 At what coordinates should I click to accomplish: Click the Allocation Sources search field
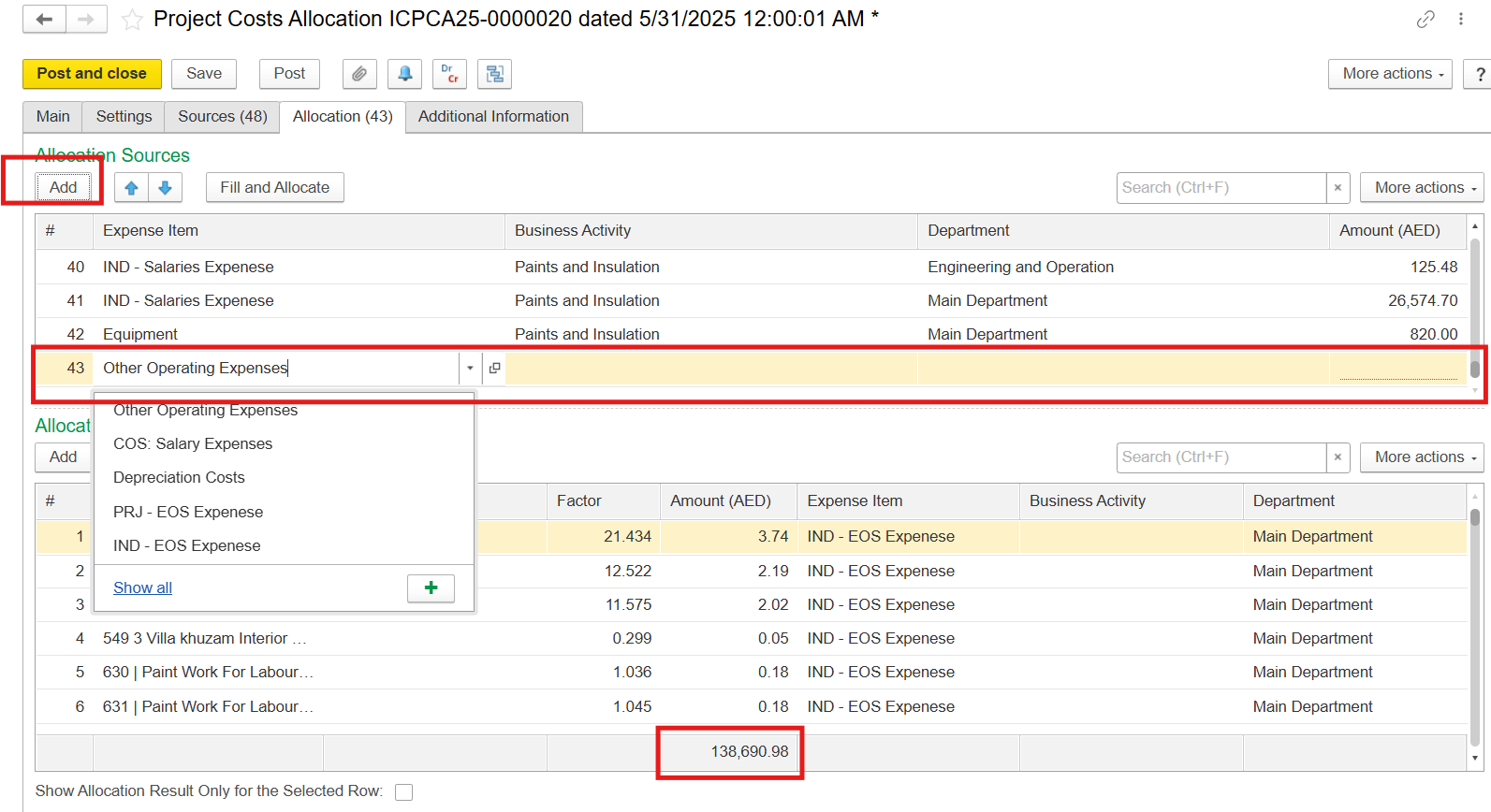pos(1221,188)
